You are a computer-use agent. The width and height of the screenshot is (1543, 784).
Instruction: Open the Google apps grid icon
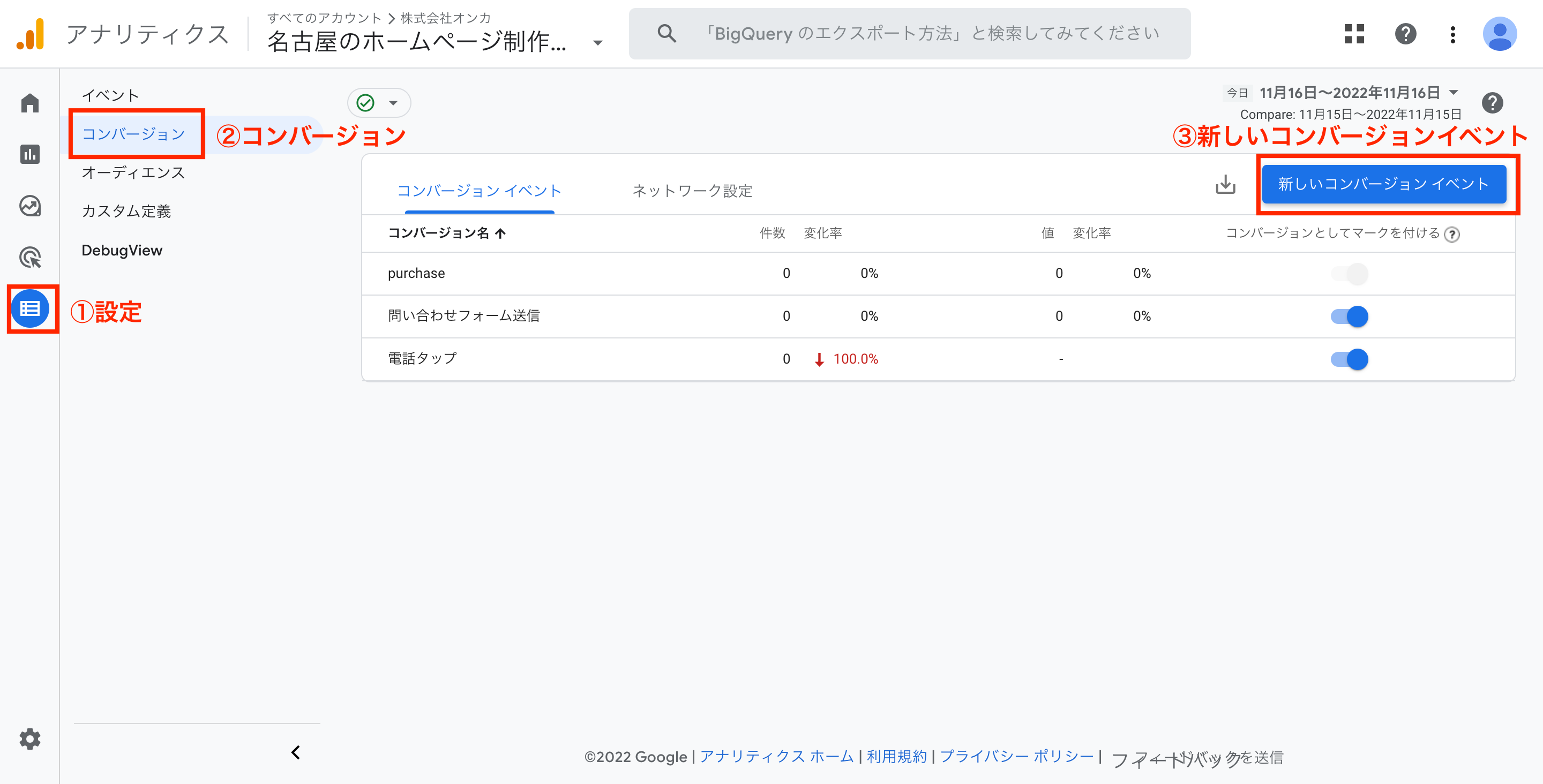pyautogui.click(x=1354, y=34)
